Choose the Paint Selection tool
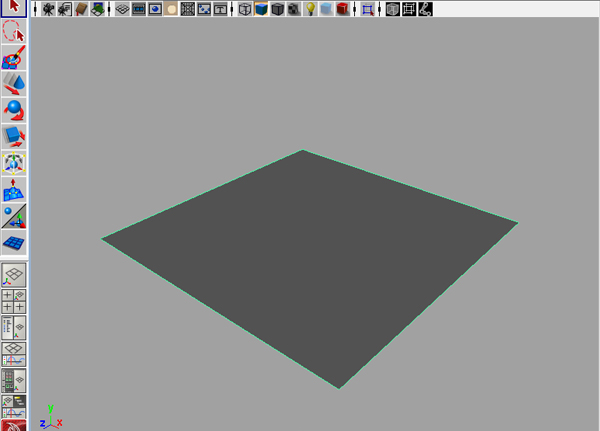Image resolution: width=600 pixels, height=431 pixels. click(14, 58)
